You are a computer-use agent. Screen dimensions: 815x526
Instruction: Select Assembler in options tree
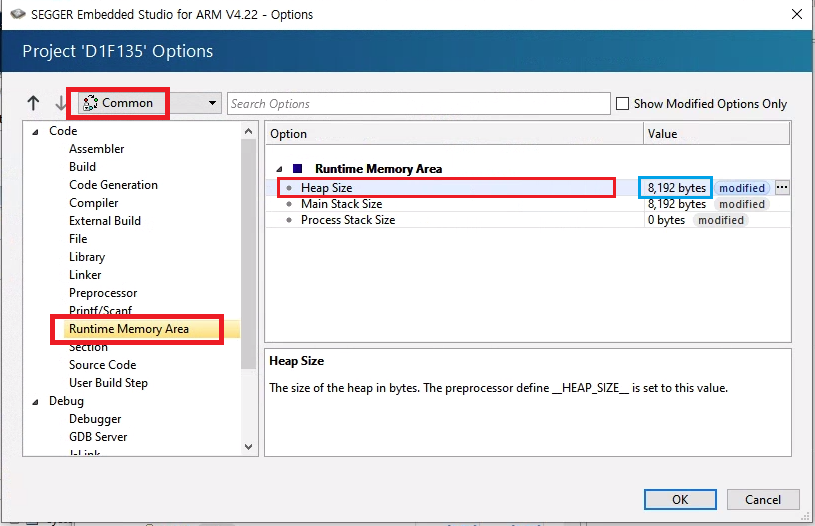point(97,149)
